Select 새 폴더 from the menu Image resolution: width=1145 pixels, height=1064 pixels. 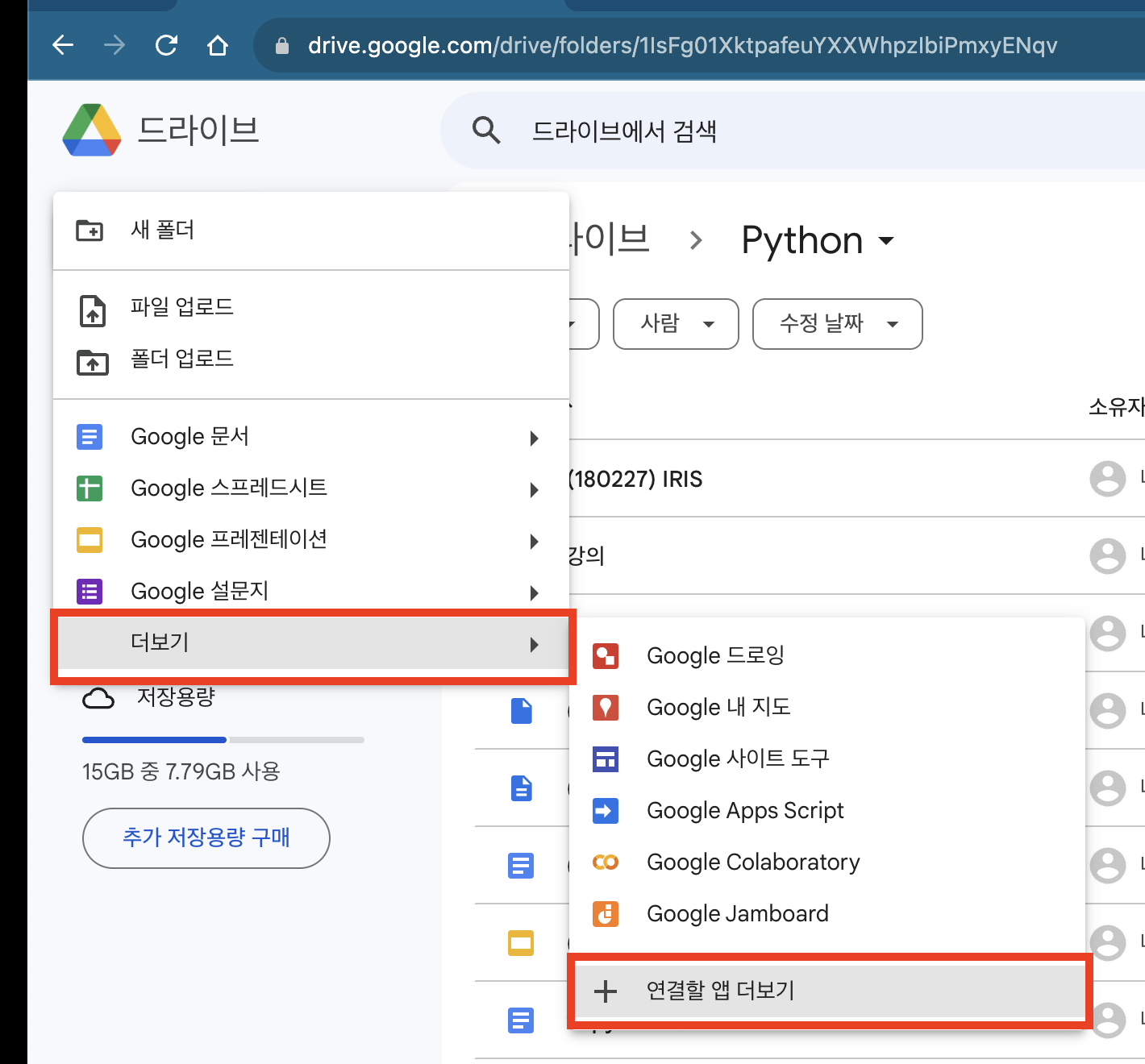click(x=311, y=231)
